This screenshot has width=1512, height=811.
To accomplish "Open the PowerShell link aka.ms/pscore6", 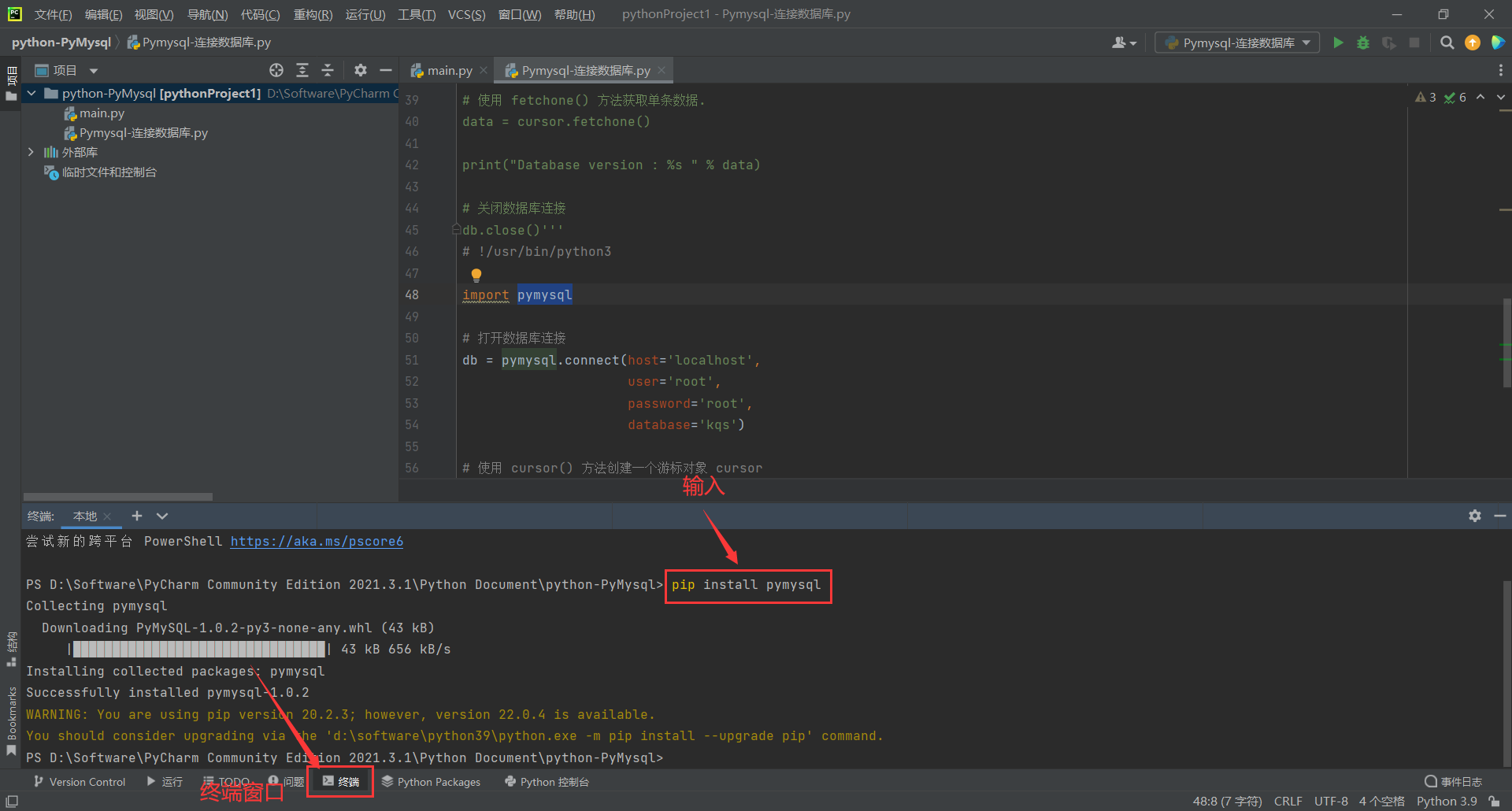I will point(316,541).
